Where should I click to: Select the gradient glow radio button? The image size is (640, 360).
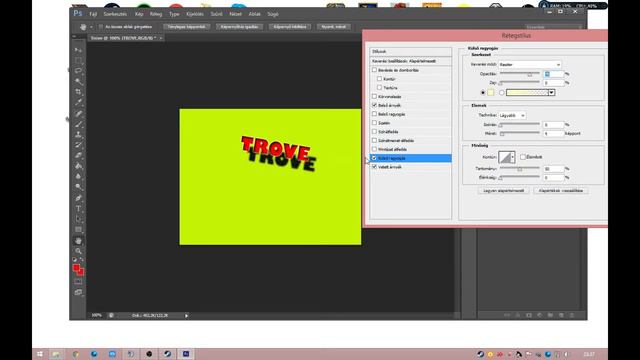click(x=502, y=93)
